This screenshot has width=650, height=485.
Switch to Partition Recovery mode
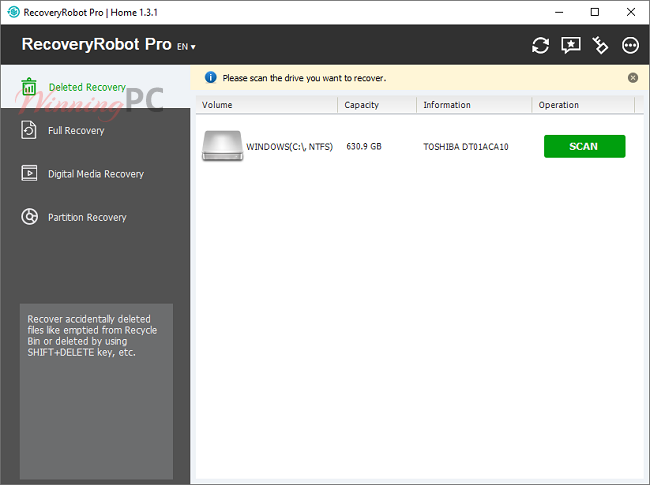[x=95, y=217]
